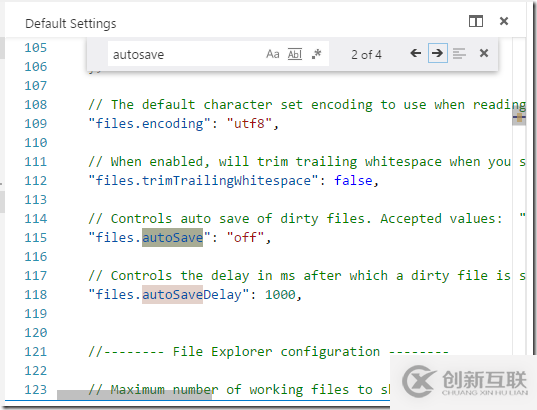Click line number 112
This screenshot has height=410, width=537.
click(x=36, y=181)
